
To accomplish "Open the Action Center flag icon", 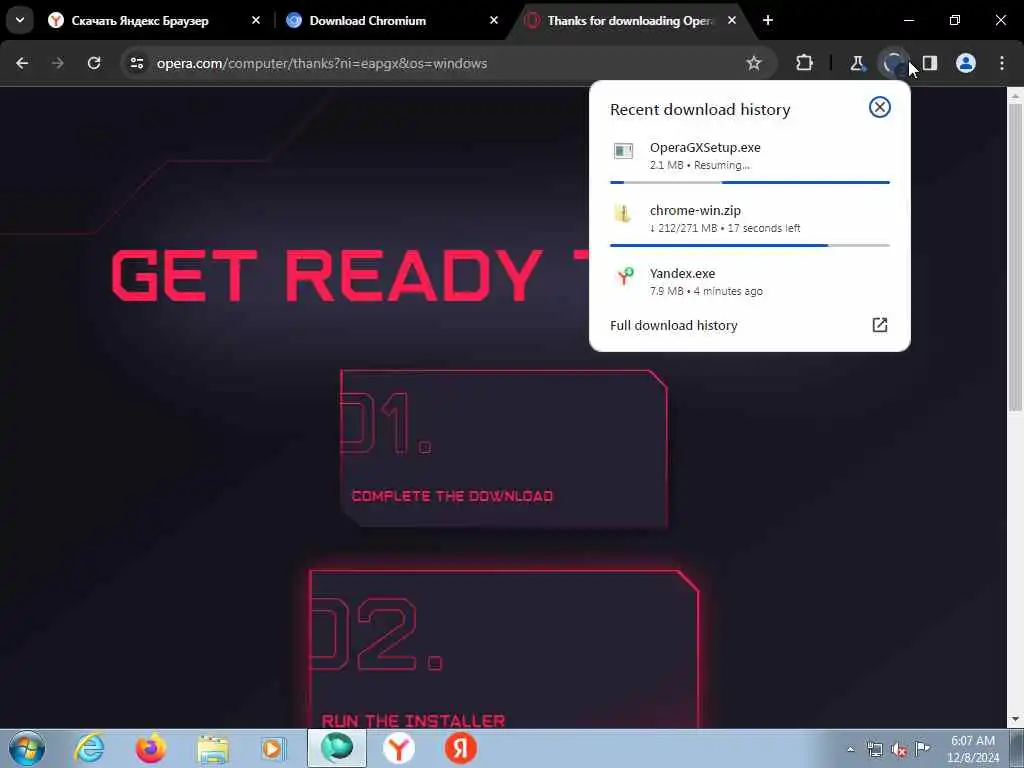I will [922, 748].
